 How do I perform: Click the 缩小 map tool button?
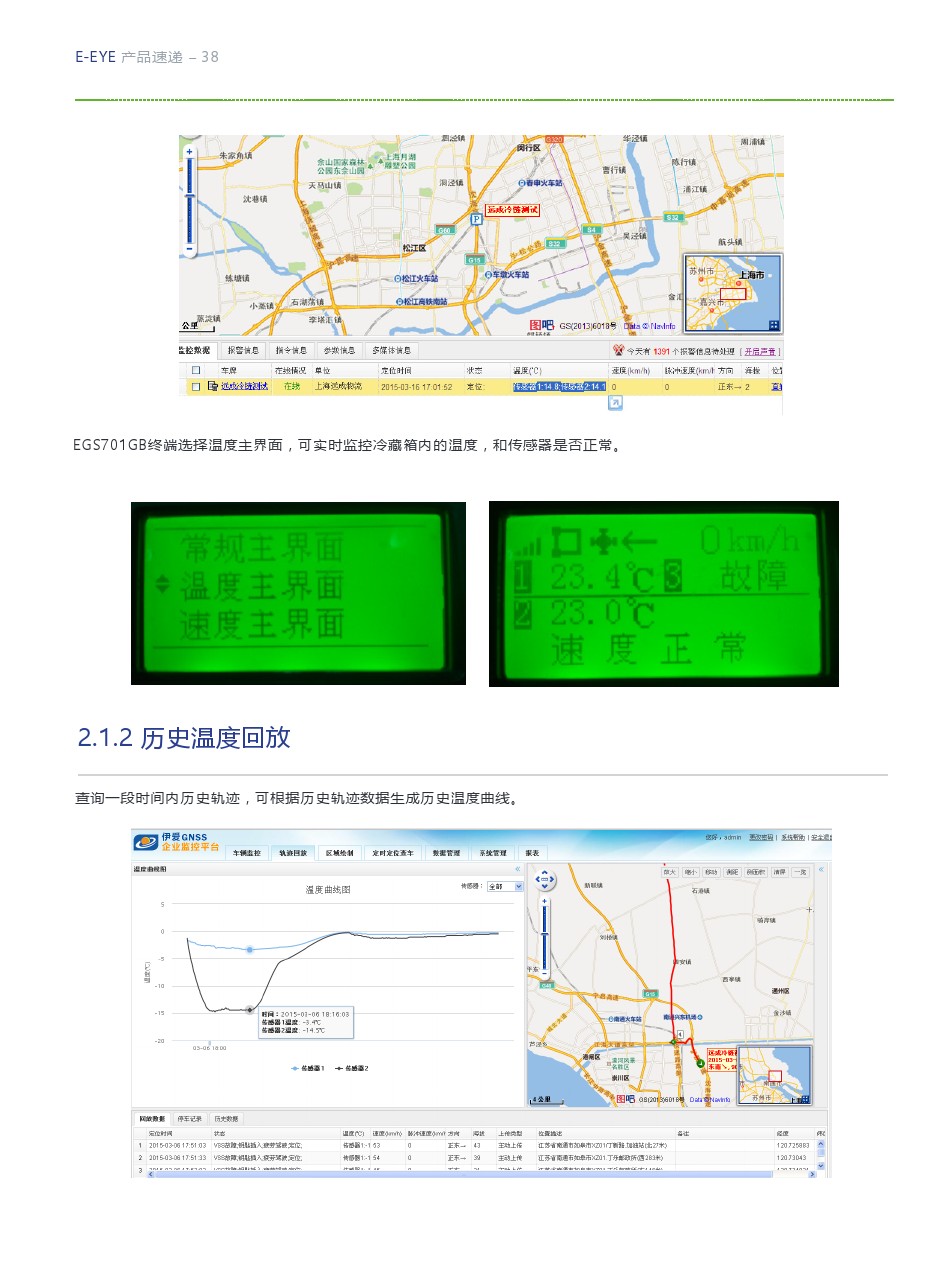coord(691,872)
